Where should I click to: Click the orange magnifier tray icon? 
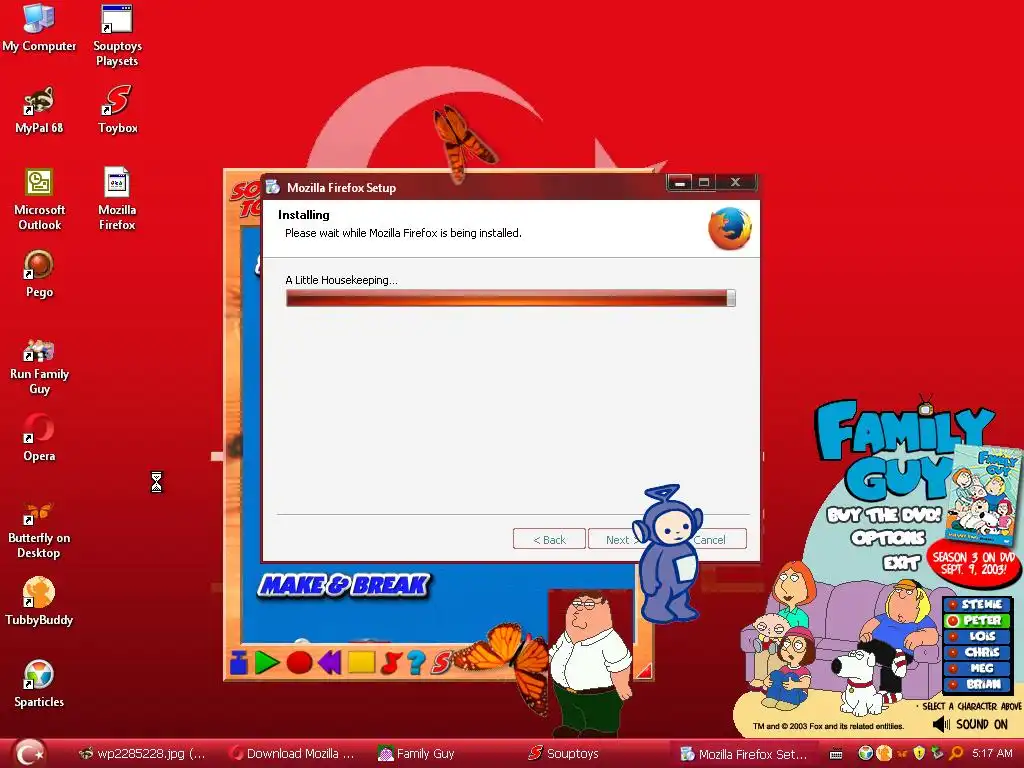point(956,753)
